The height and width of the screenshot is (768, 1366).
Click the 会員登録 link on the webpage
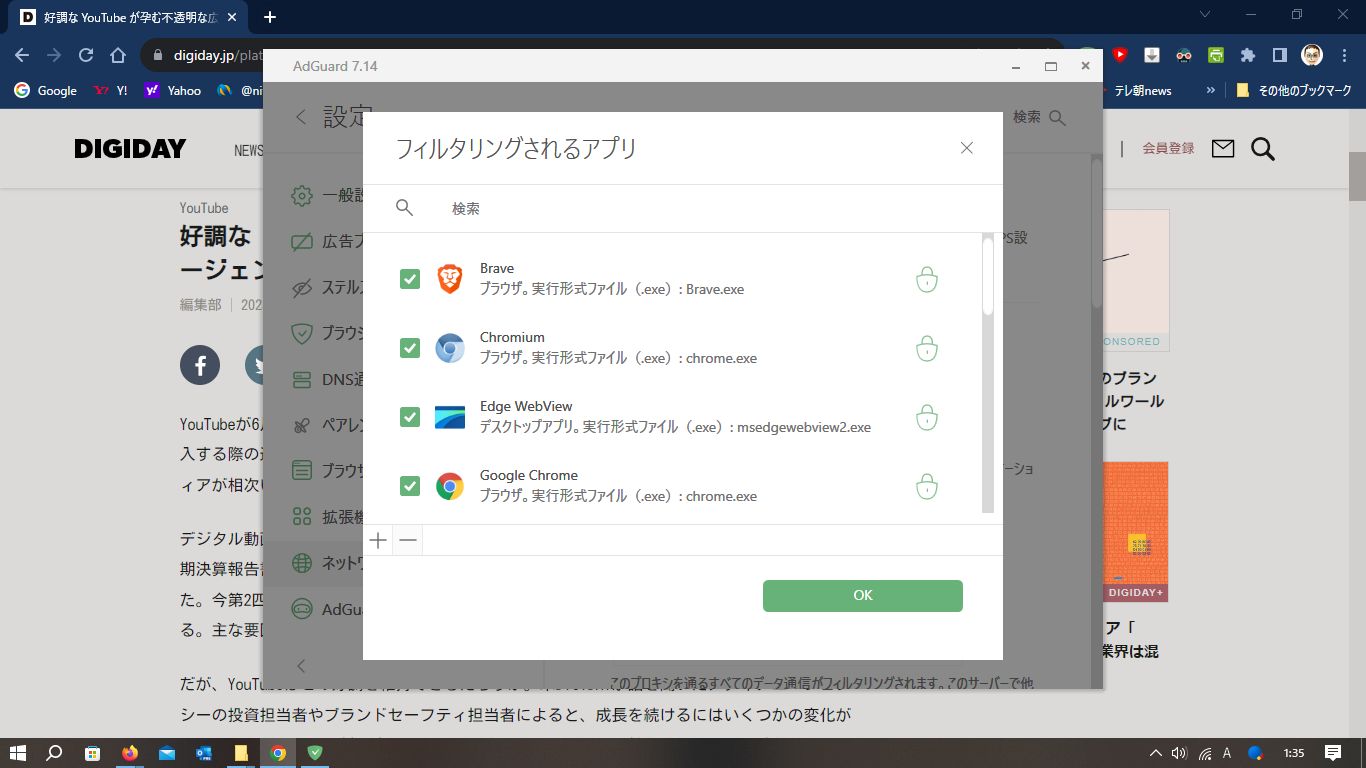pos(1168,146)
